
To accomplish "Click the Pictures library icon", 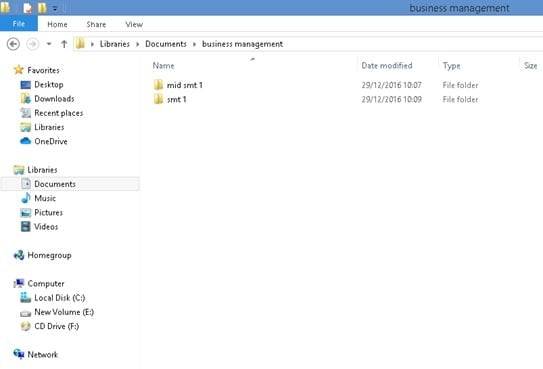I will coord(26,212).
